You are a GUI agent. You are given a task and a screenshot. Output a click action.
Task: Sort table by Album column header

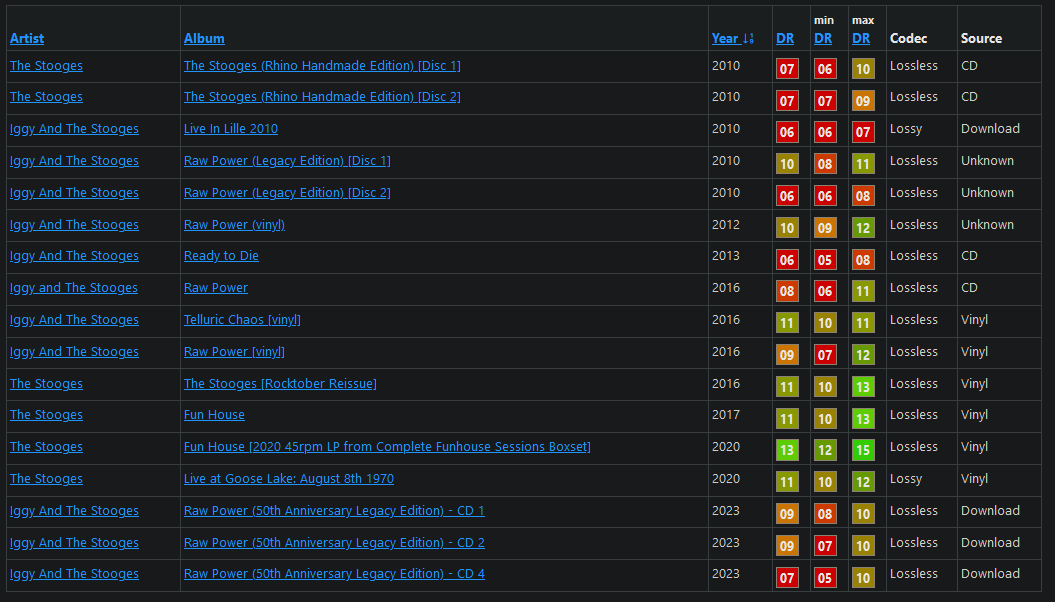point(204,38)
